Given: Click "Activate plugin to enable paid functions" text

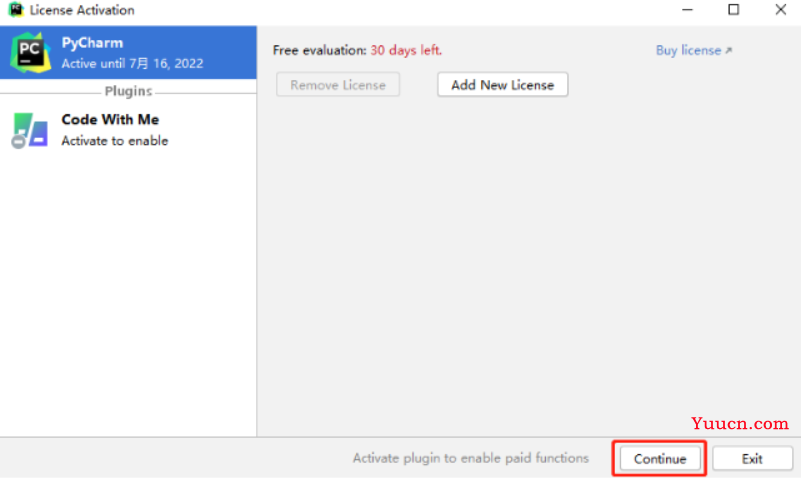Looking at the screenshot, I should point(470,458).
